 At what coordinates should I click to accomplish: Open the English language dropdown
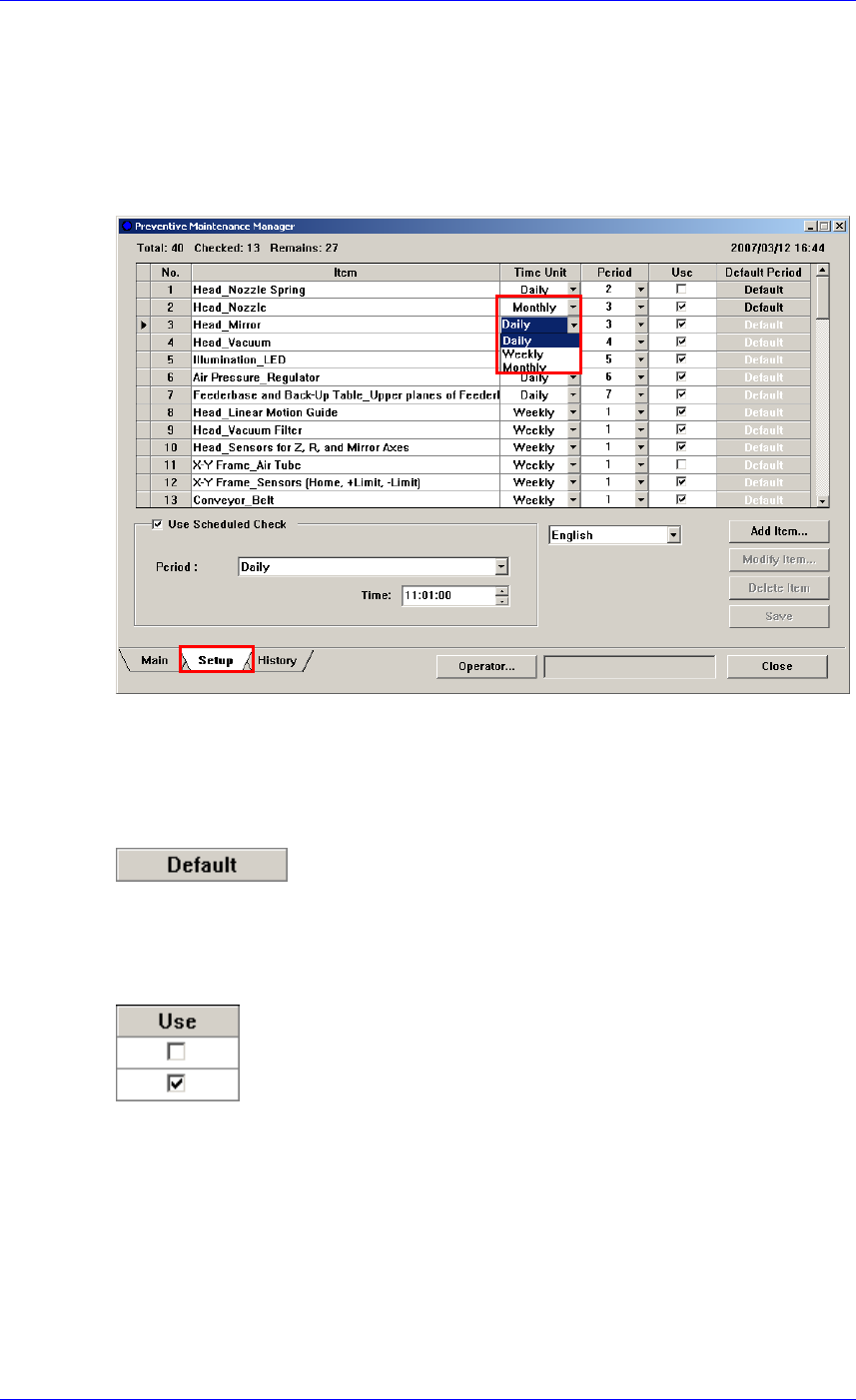pos(674,535)
